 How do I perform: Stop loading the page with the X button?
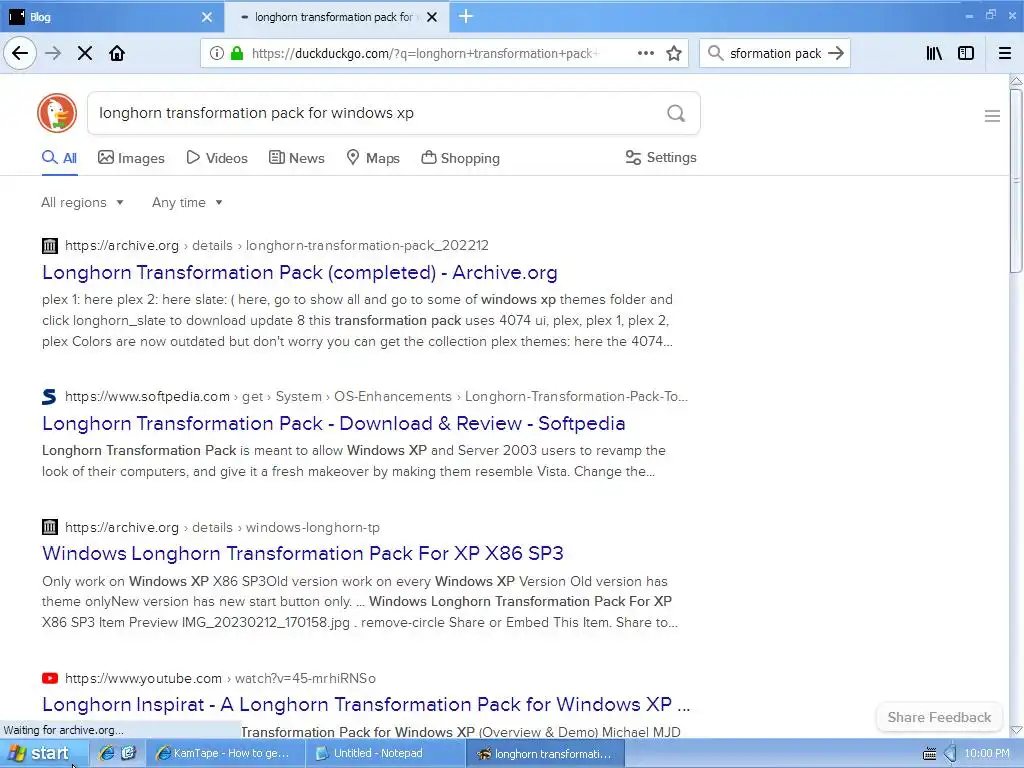click(85, 53)
